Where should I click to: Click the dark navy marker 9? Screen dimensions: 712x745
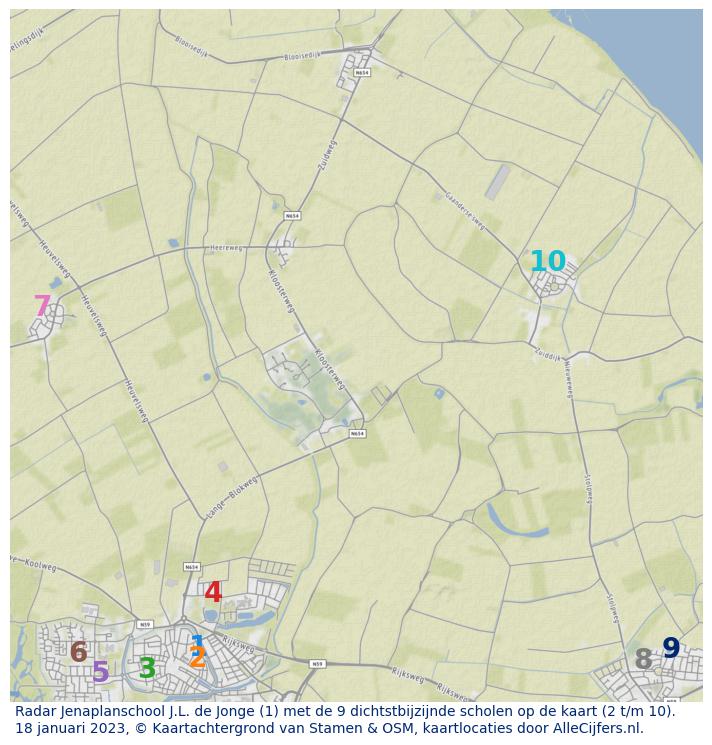671,649
